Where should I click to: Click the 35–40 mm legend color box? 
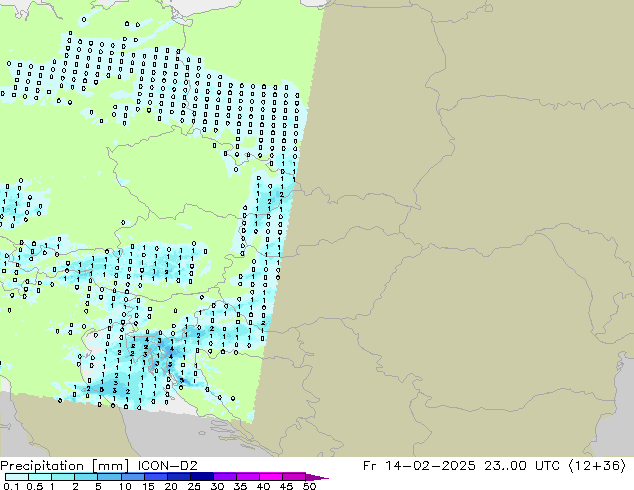point(247,477)
